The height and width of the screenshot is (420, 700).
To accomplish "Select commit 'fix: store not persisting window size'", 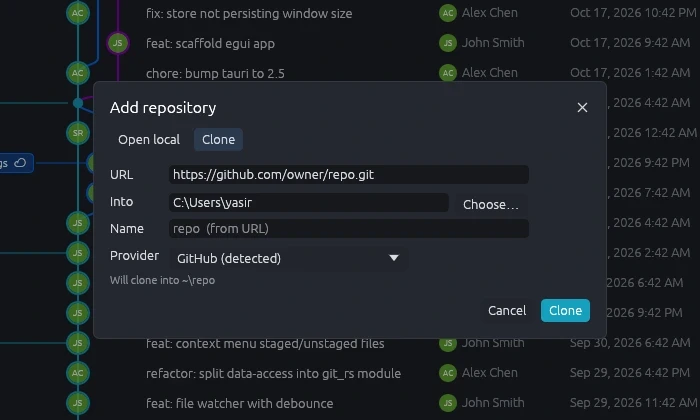I will 249,14.
